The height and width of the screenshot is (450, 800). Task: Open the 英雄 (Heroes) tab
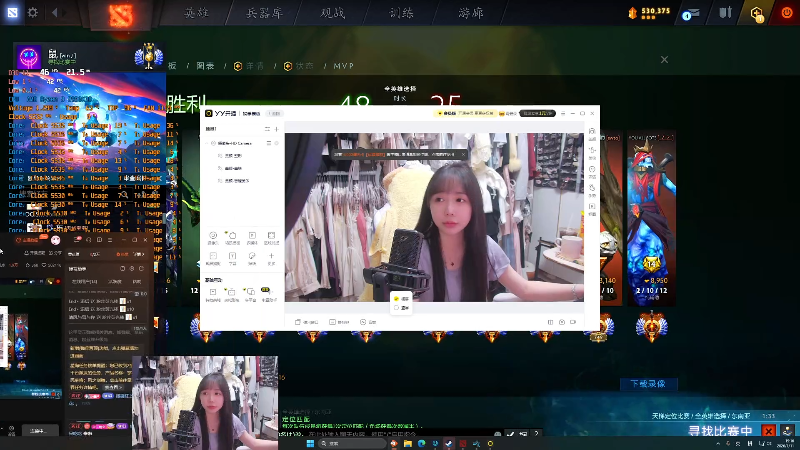196,13
